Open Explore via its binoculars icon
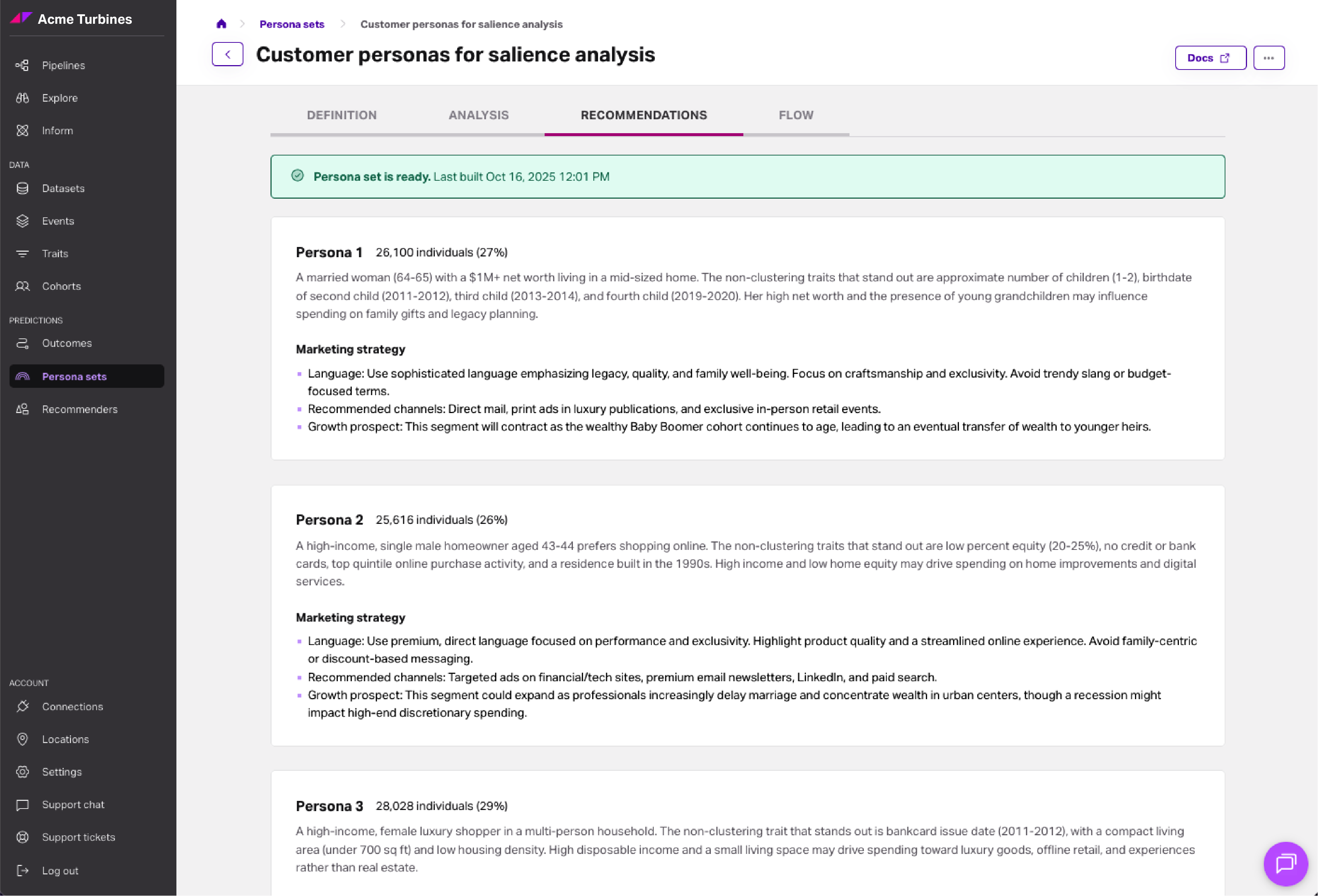The image size is (1318, 896). tap(23, 98)
